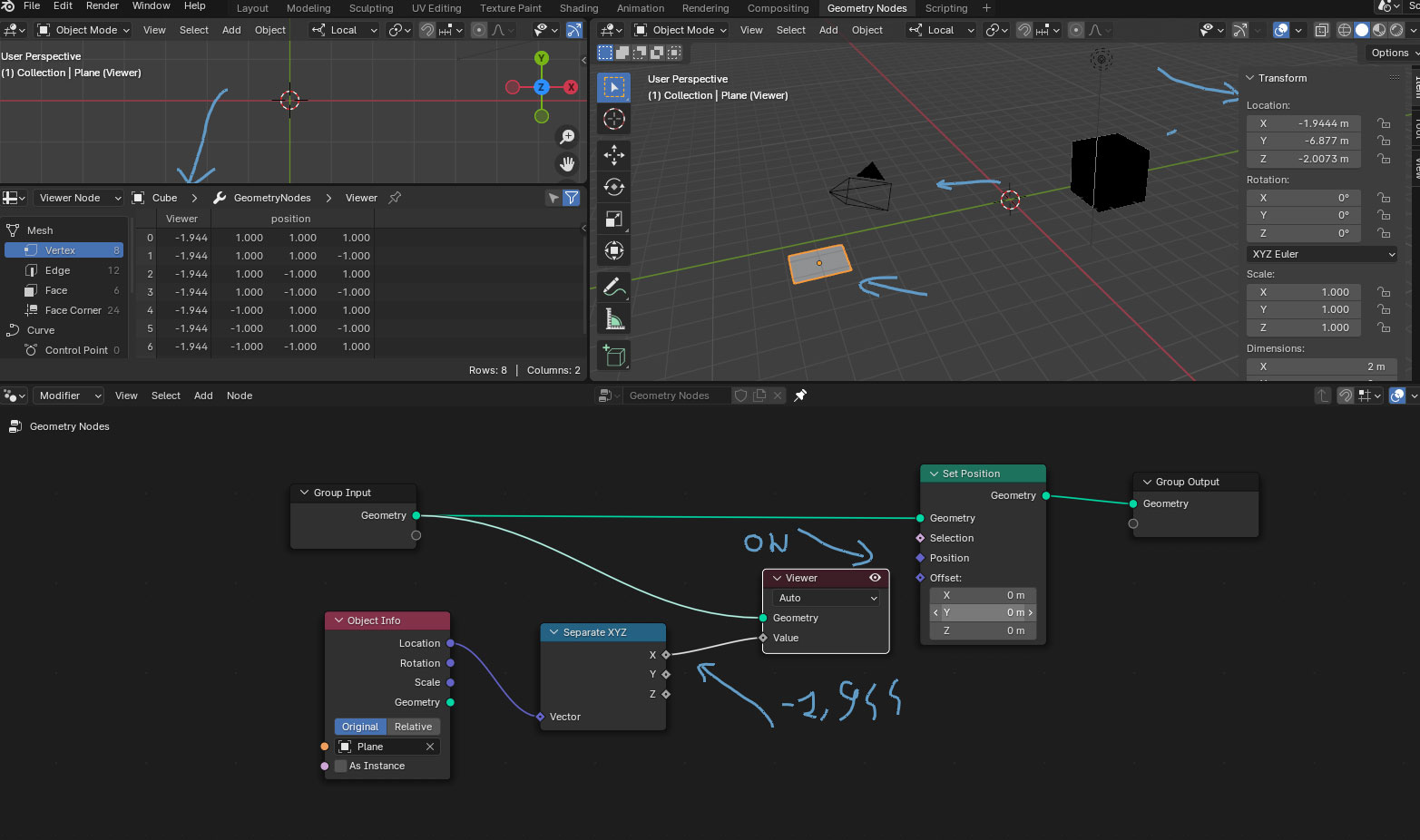
Task: Click the zoom magnifier viewport icon
Action: [x=567, y=136]
